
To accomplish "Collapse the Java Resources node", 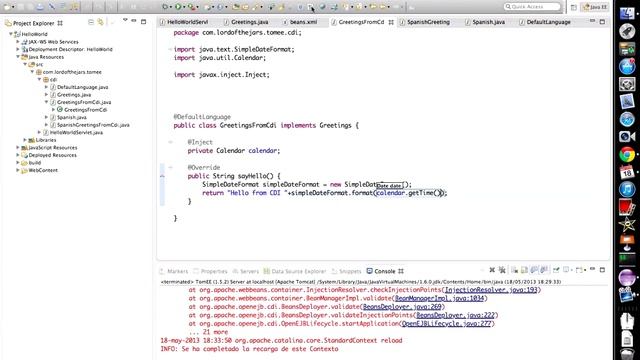I will (18, 57).
